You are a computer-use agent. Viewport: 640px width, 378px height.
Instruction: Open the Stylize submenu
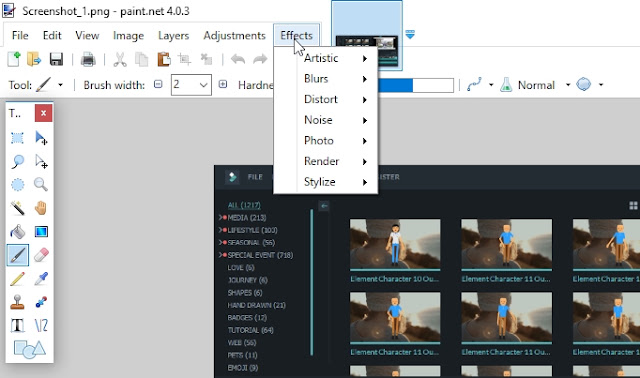(x=336, y=182)
